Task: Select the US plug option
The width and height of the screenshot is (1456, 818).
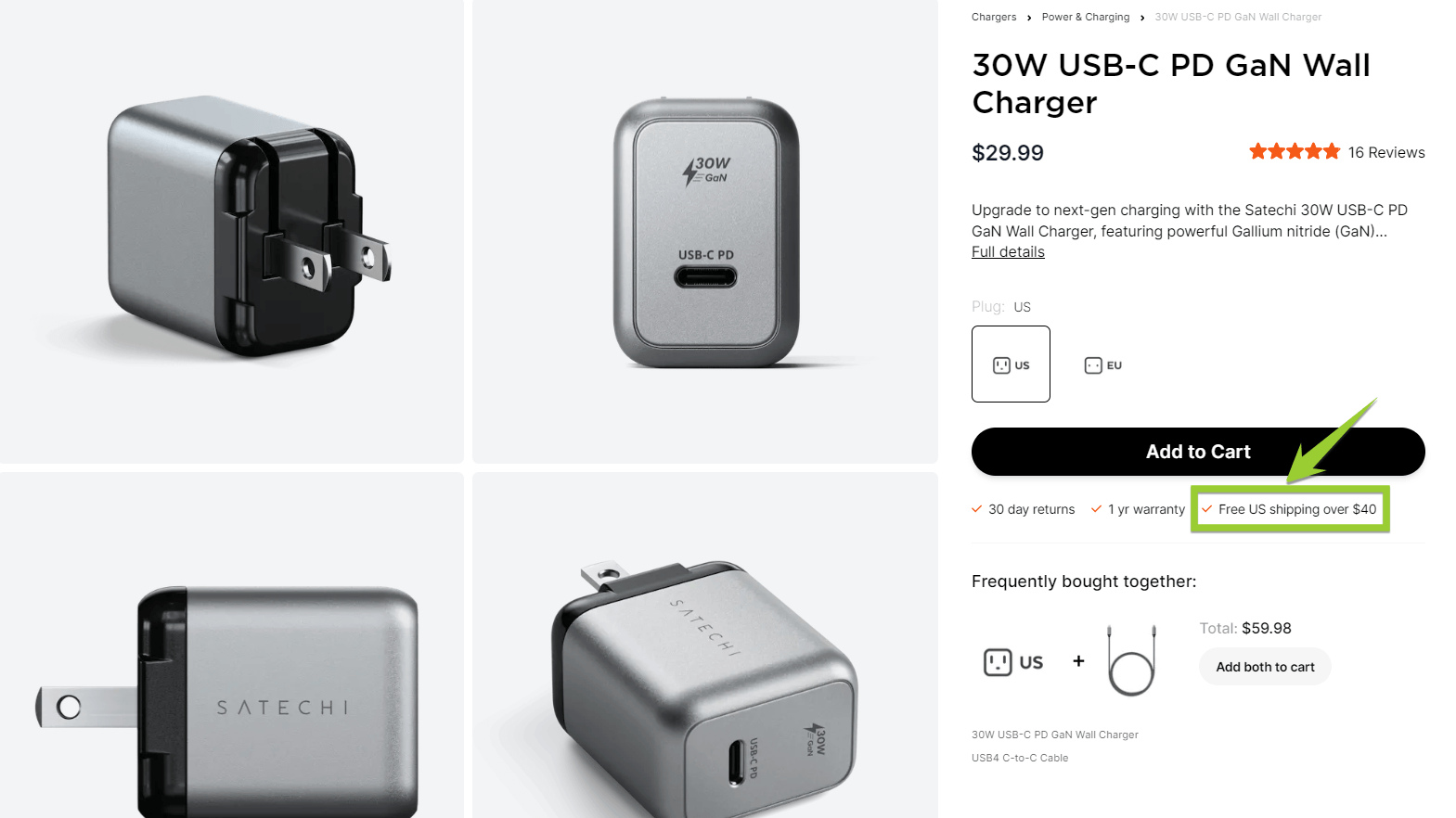Action: tap(1011, 364)
